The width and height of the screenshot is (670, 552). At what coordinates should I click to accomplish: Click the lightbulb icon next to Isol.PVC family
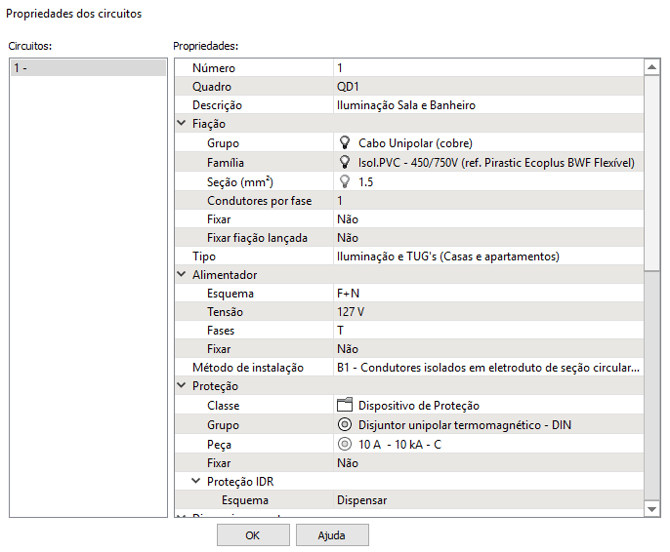[x=346, y=162]
